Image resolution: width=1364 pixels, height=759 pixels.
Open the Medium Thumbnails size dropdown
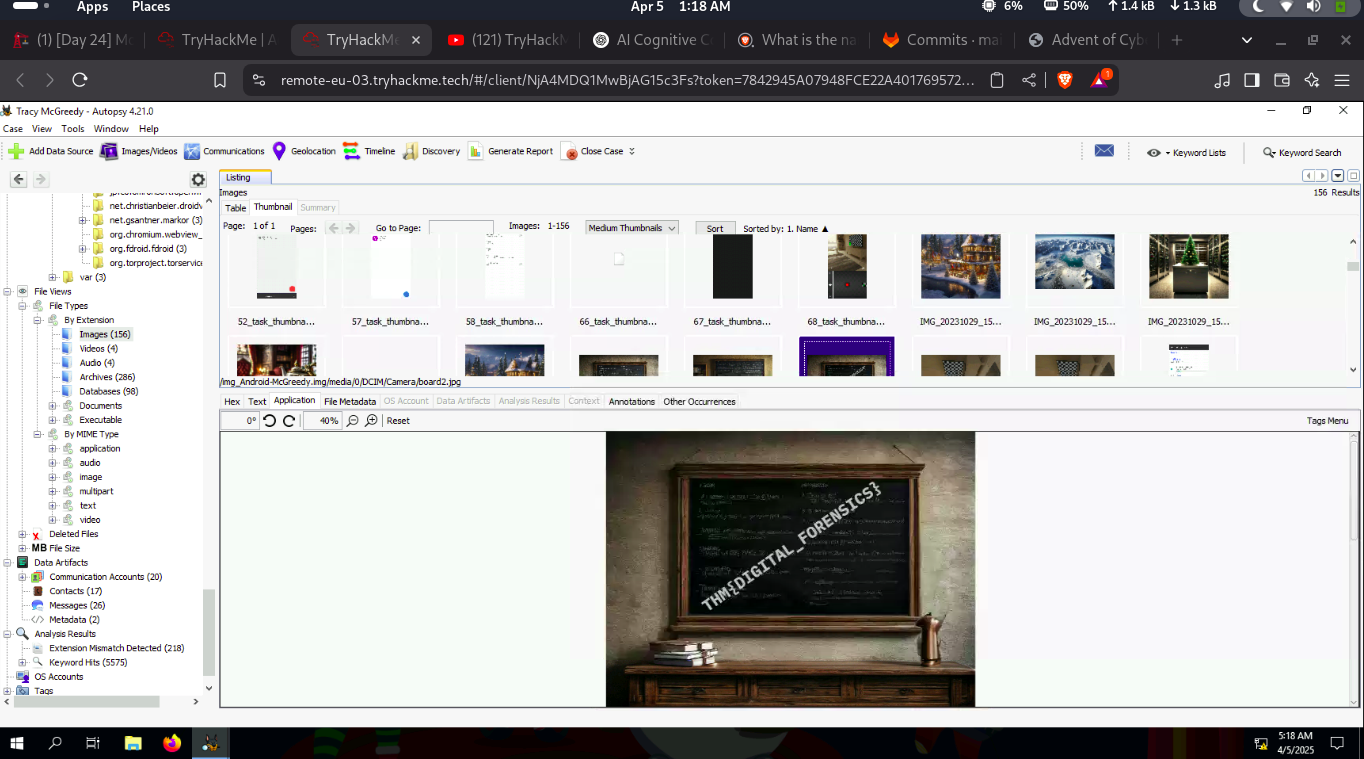coord(632,228)
